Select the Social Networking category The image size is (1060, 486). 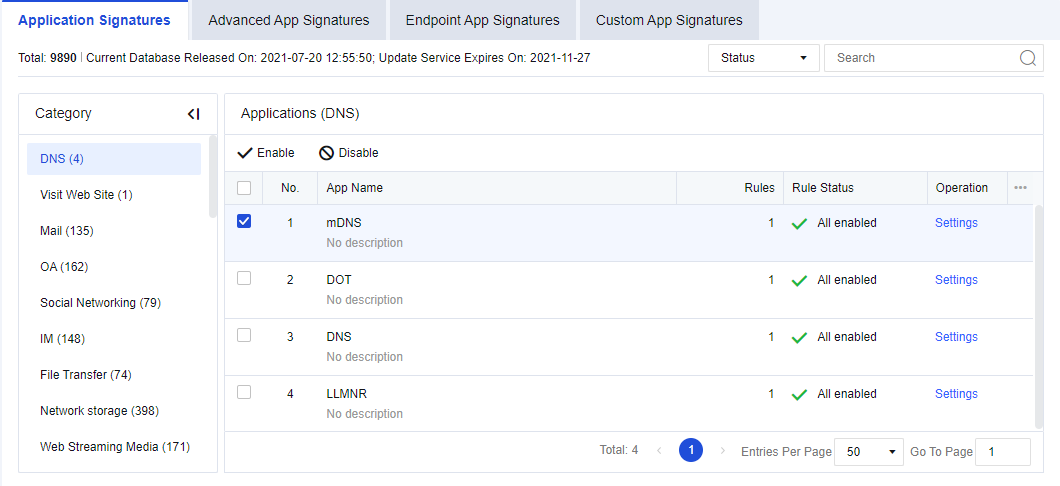(100, 303)
